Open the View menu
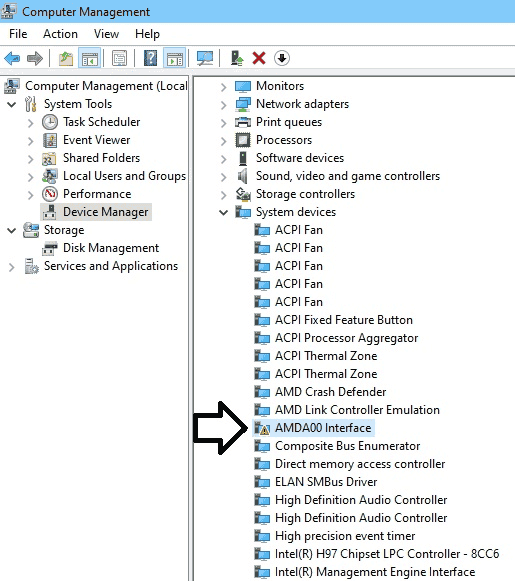The width and height of the screenshot is (515, 581). click(106, 34)
